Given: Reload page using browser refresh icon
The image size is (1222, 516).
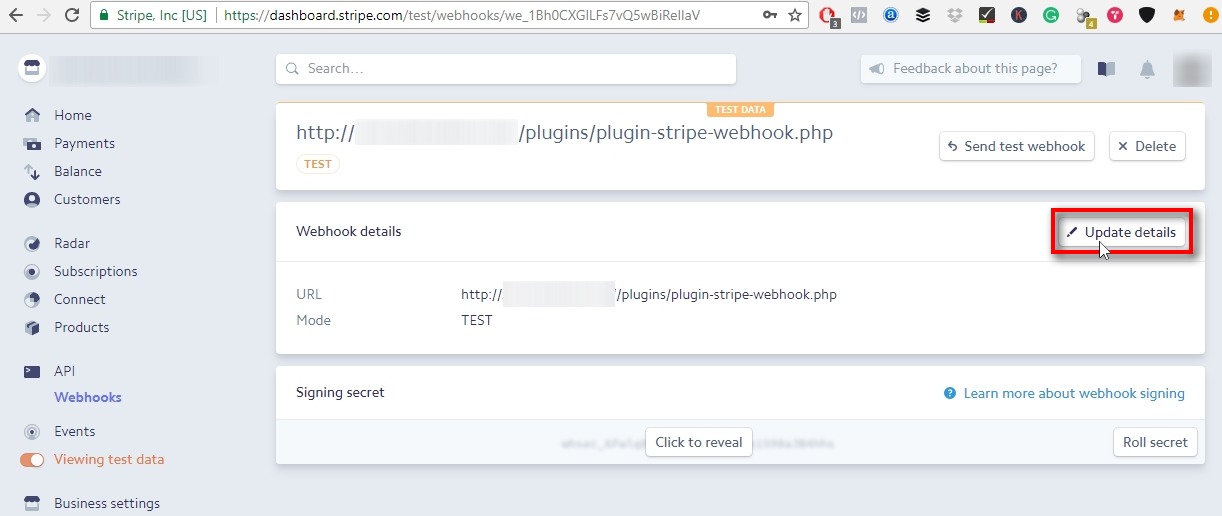Looking at the screenshot, I should tap(72, 15).
